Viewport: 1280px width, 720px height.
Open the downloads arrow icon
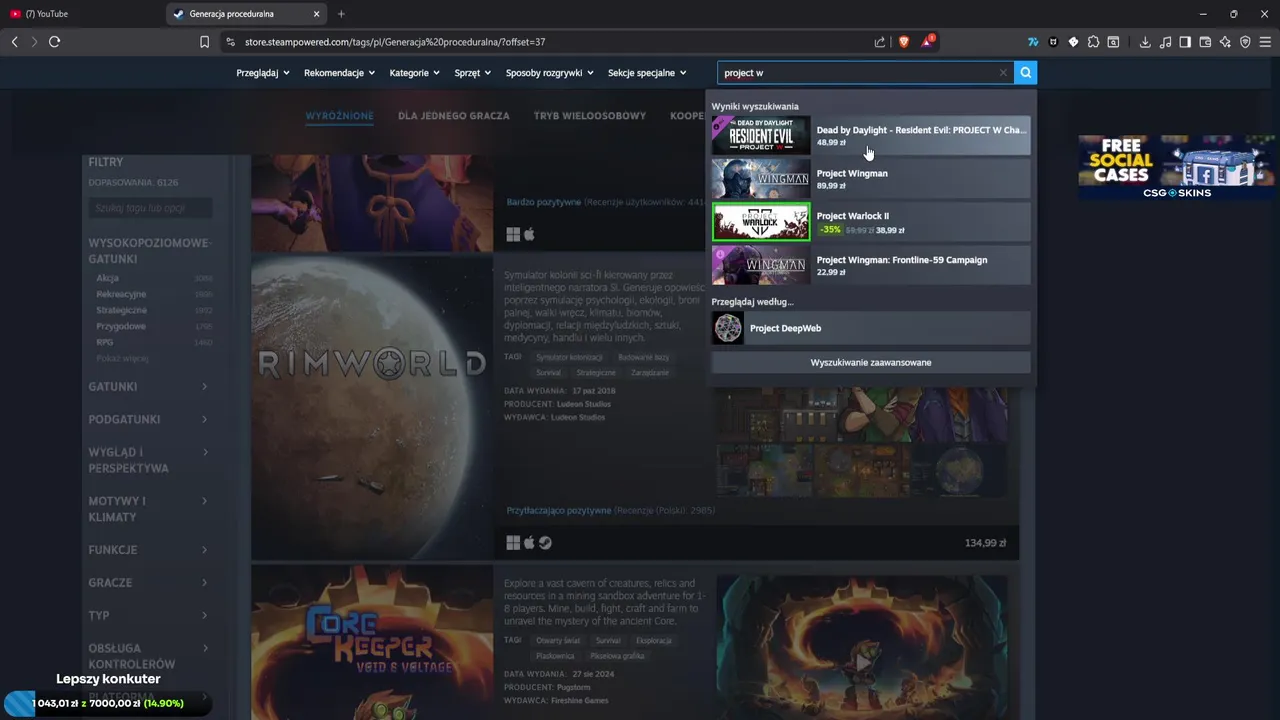point(1145,42)
